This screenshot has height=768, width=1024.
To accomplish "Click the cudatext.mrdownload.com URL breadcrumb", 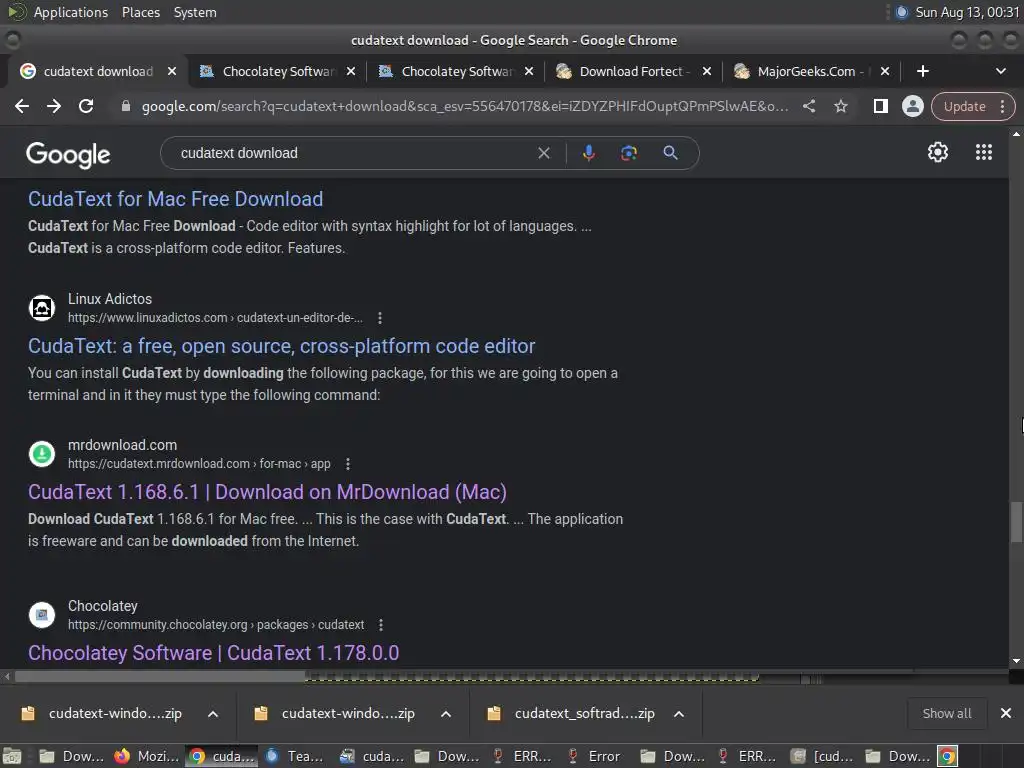I will 199,464.
